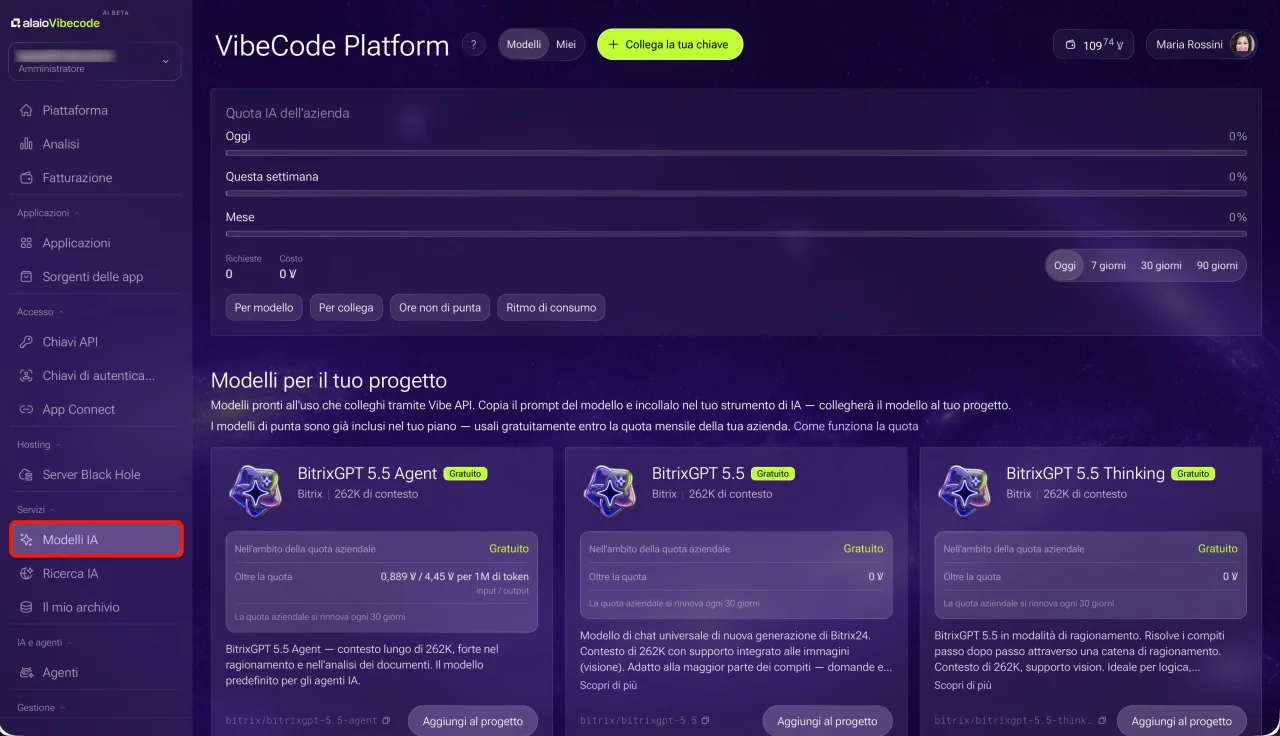
Task: Click Scopri di più under BitrixGPT 5.5
Action: (608, 686)
